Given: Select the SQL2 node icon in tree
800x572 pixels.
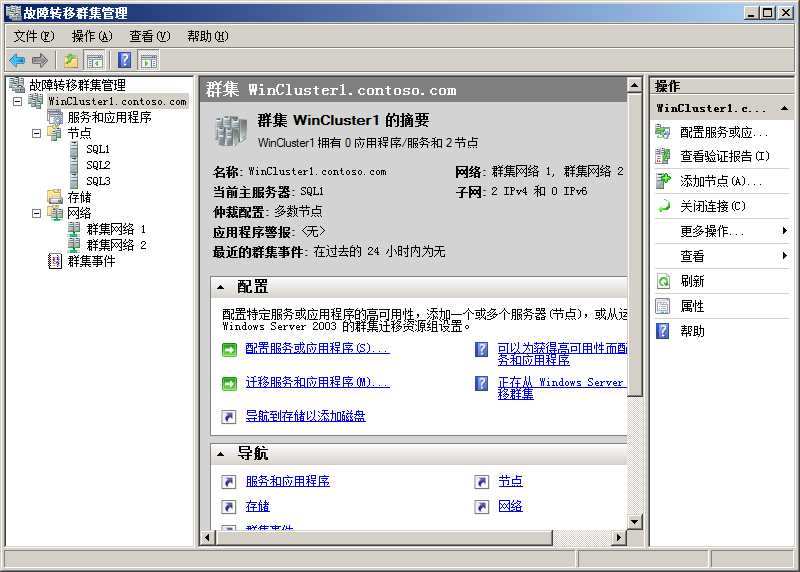Looking at the screenshot, I should pyautogui.click(x=75, y=165).
